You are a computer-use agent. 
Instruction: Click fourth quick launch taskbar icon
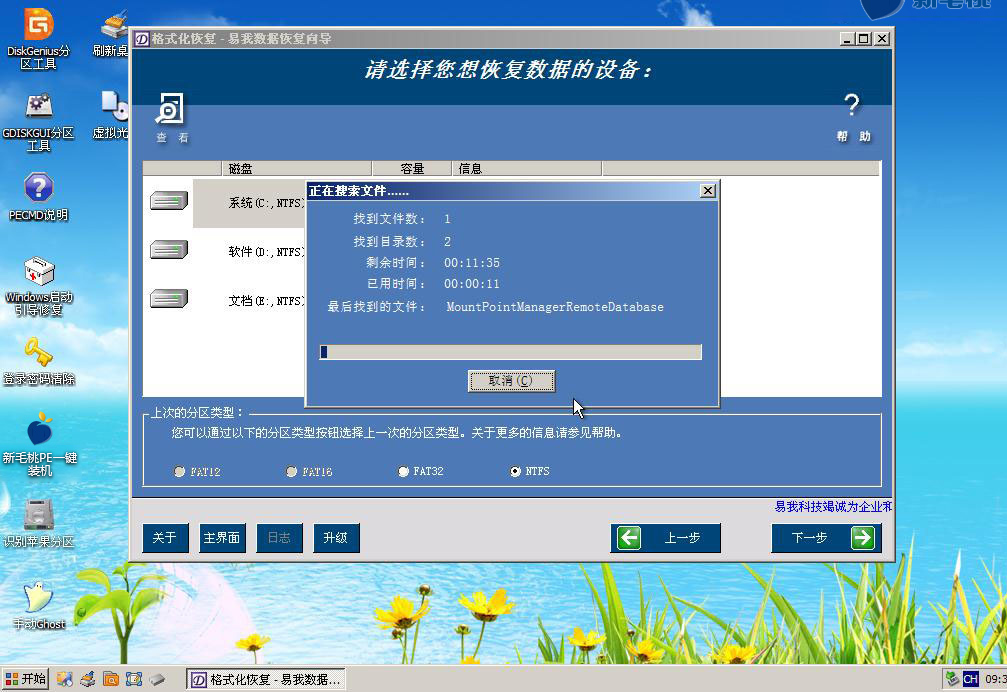pos(134,679)
